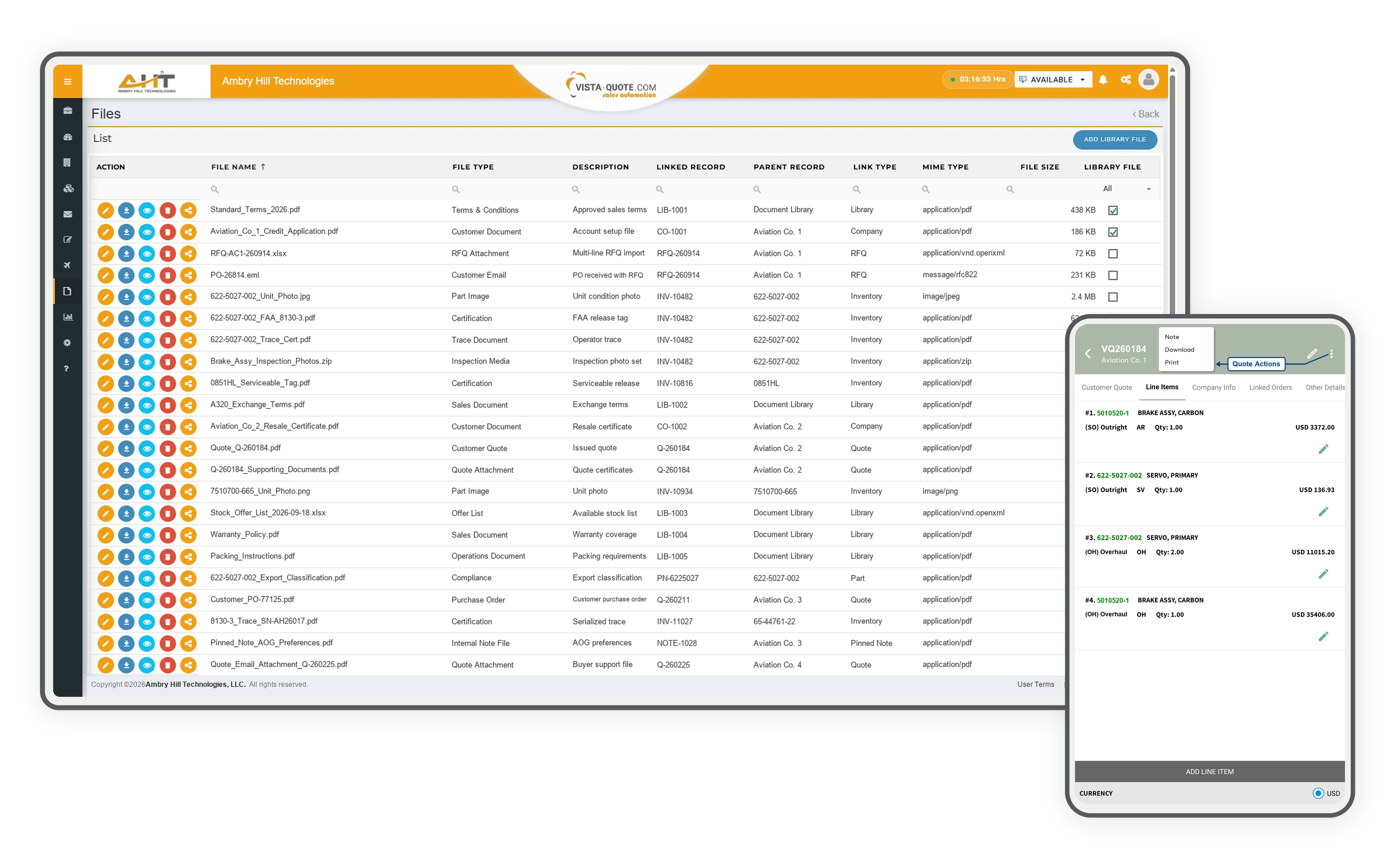Edit the Standard_Terms_2026.pdf file
Screen dimensions: 1400x860
(x=105, y=210)
